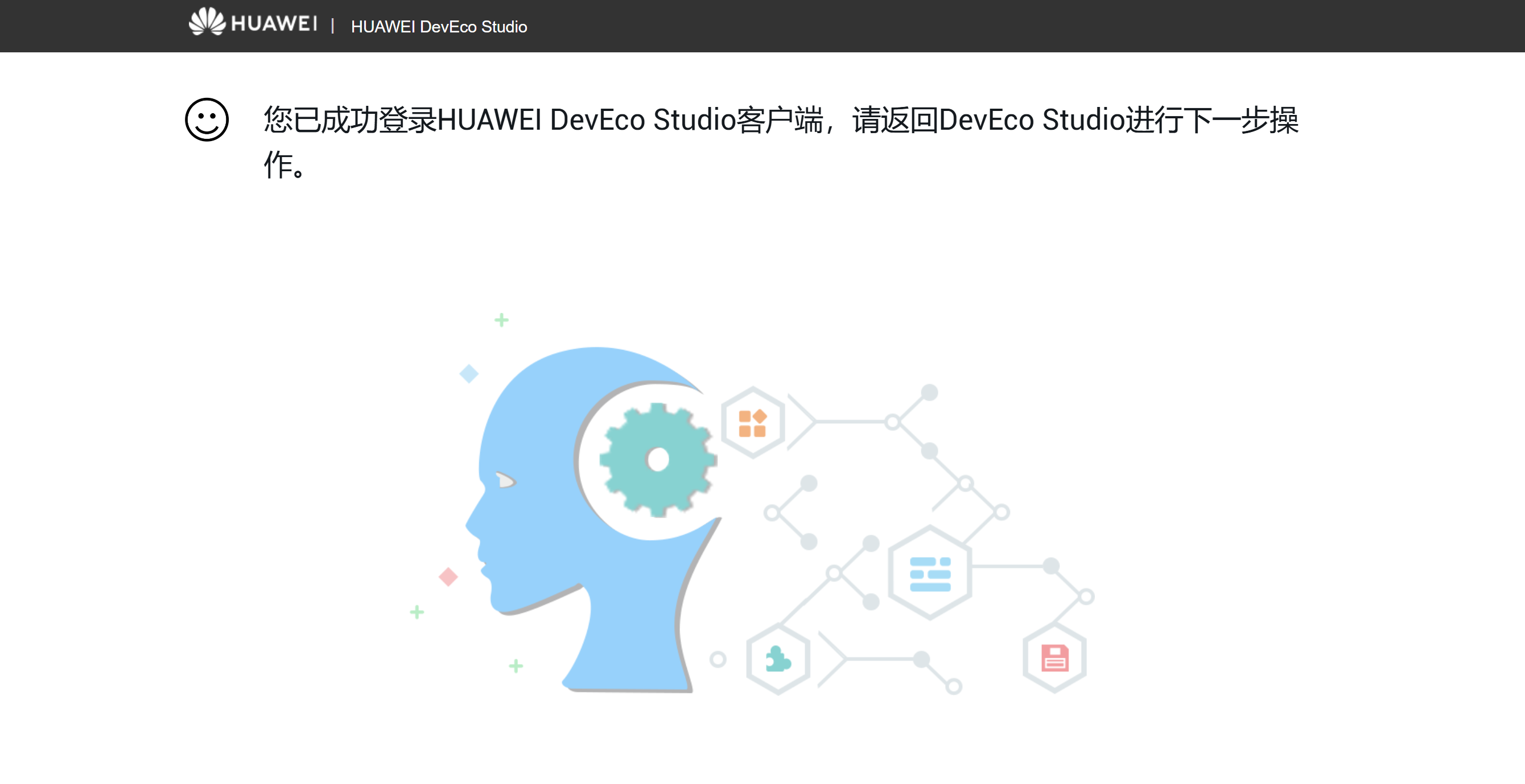Click the blue head silhouette illustration
Screen dimensions: 1525x784
(592, 519)
